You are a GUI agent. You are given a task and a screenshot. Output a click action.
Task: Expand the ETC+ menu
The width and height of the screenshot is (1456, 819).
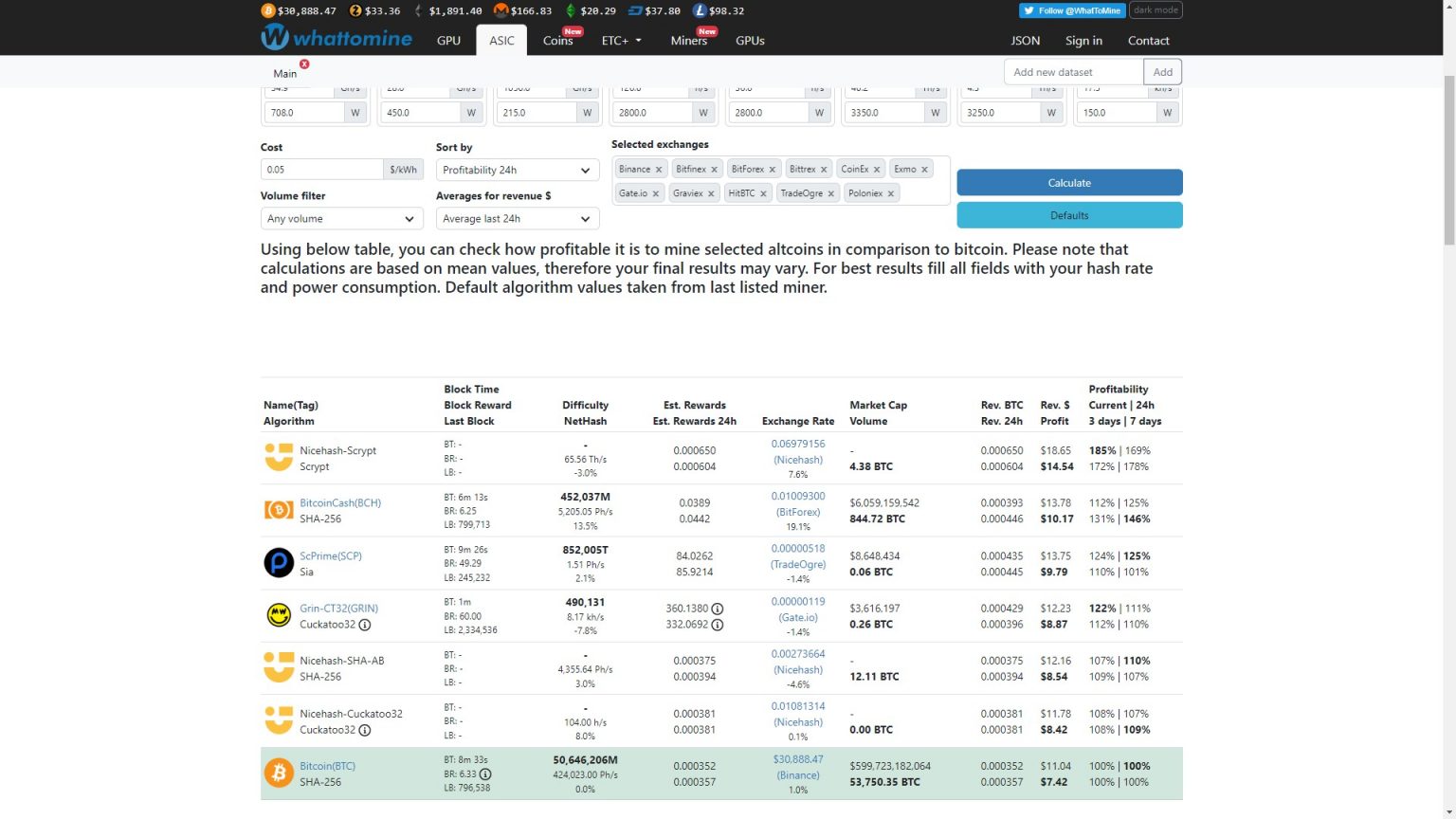click(x=622, y=41)
